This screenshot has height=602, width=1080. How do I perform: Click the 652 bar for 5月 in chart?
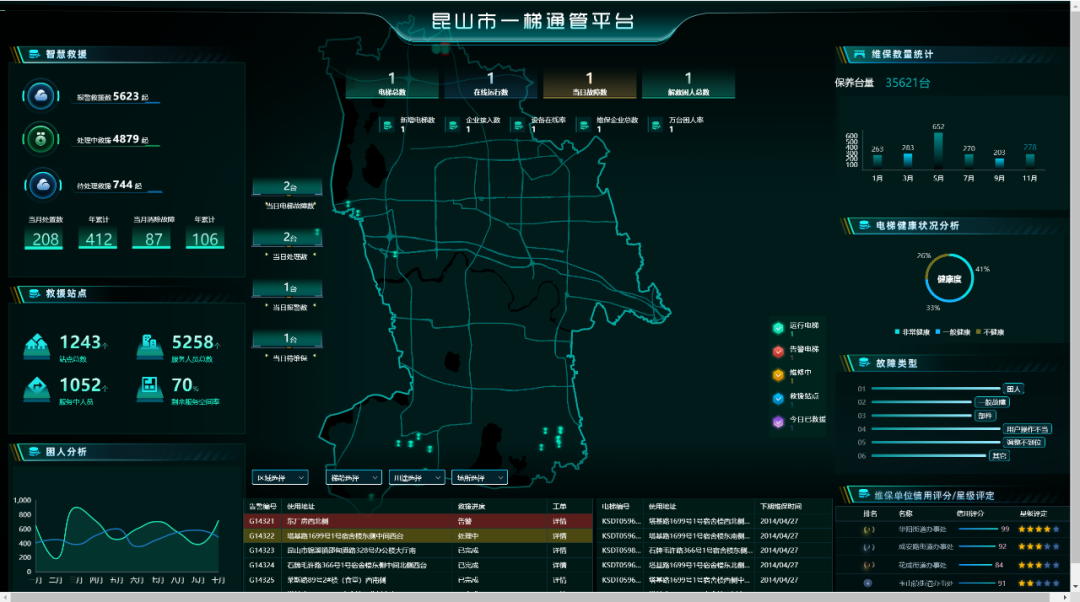[x=938, y=150]
